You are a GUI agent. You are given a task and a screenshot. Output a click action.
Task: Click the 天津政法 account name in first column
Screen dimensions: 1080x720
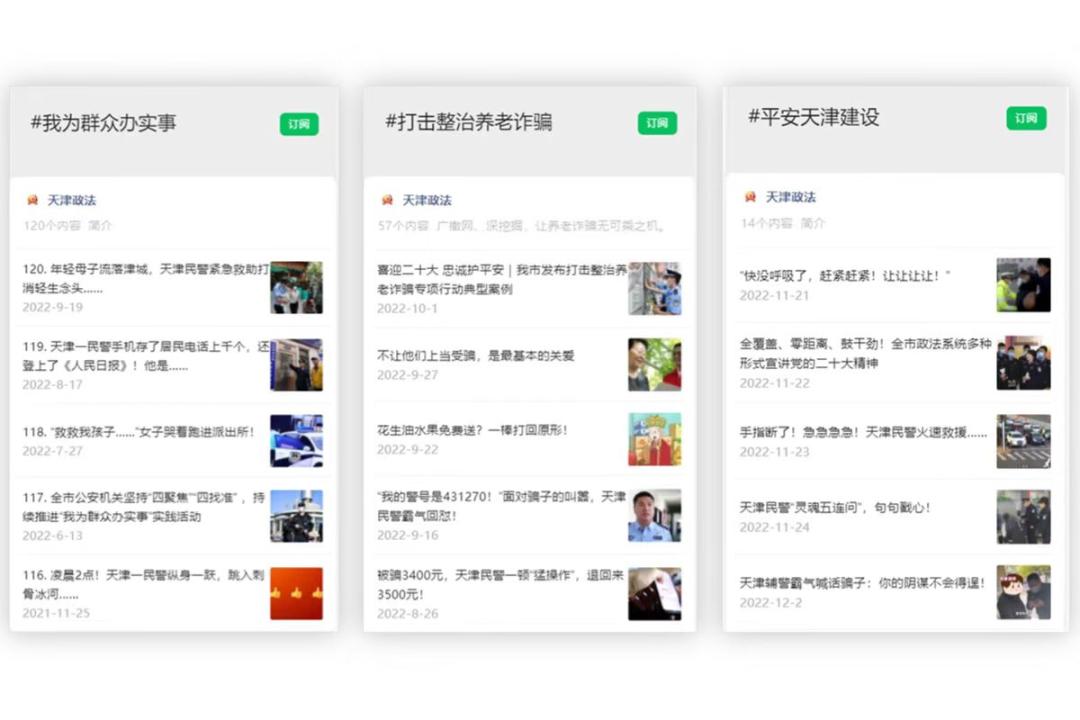pyautogui.click(x=73, y=199)
